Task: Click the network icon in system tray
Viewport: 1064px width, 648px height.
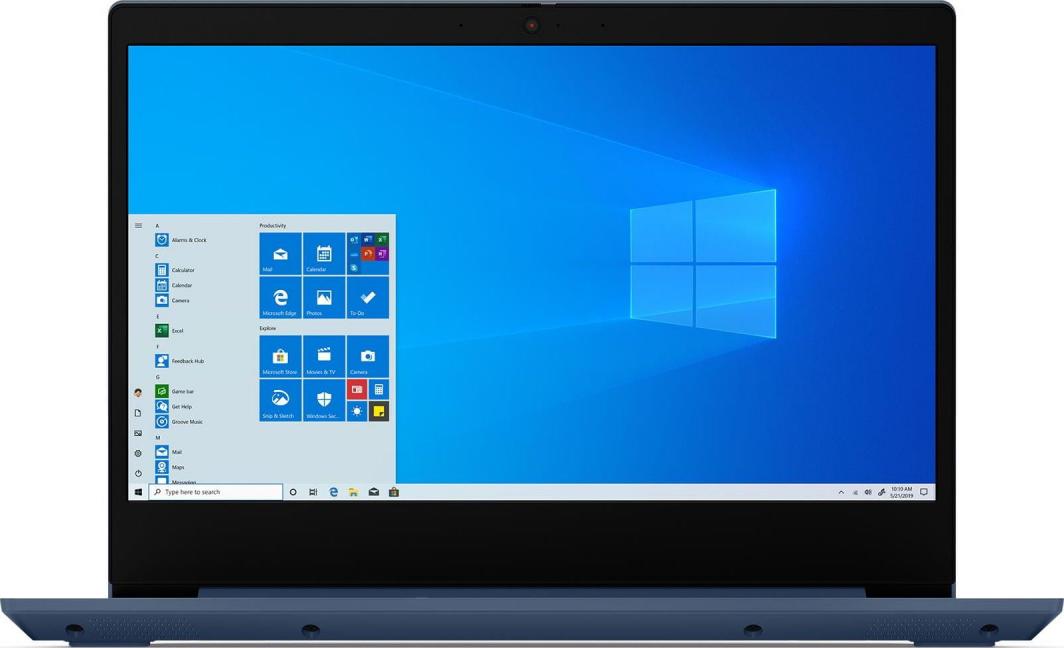Action: coord(855,493)
